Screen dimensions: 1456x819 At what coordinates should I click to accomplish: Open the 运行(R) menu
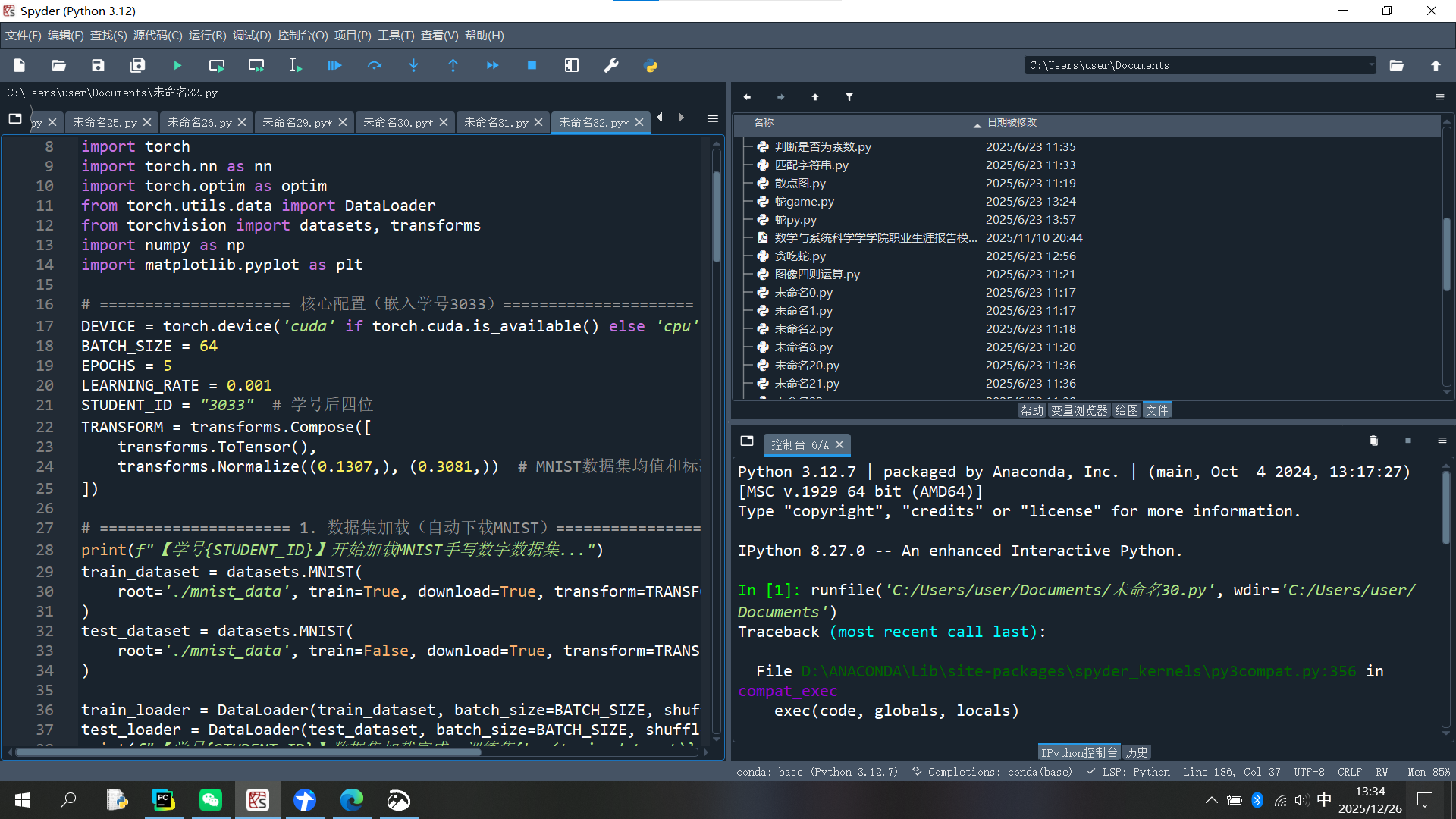(207, 36)
